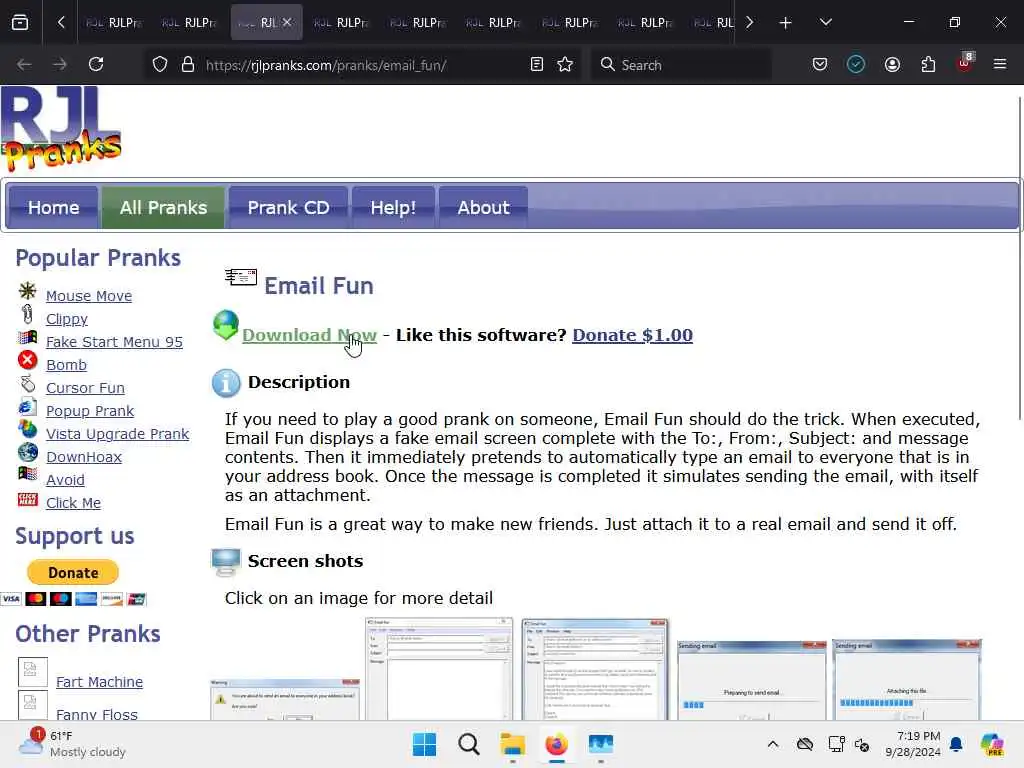Viewport: 1024px width, 768px height.
Task: Show hidden system tray icons
Action: pyautogui.click(x=773, y=744)
